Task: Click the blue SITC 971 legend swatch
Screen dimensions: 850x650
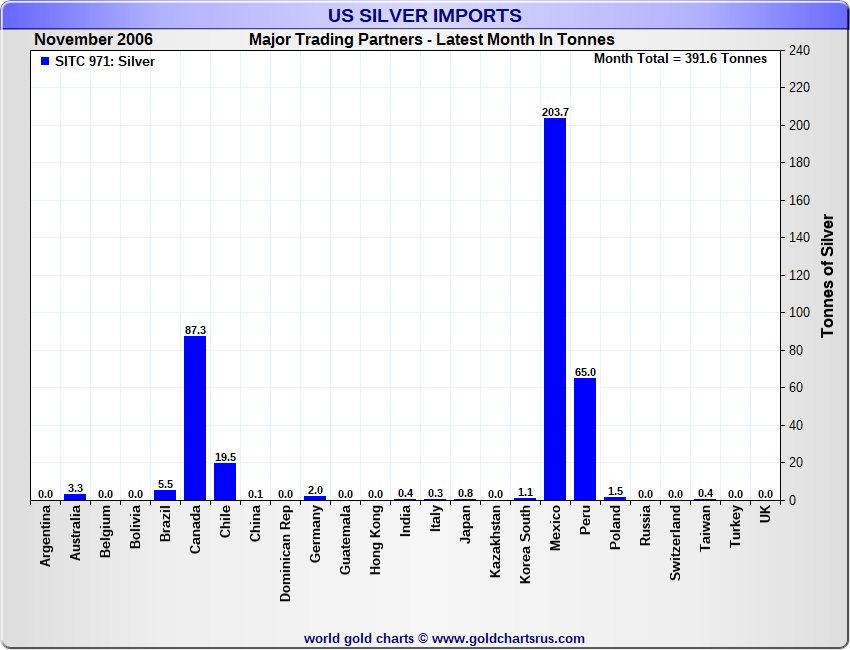Action: coord(44,61)
